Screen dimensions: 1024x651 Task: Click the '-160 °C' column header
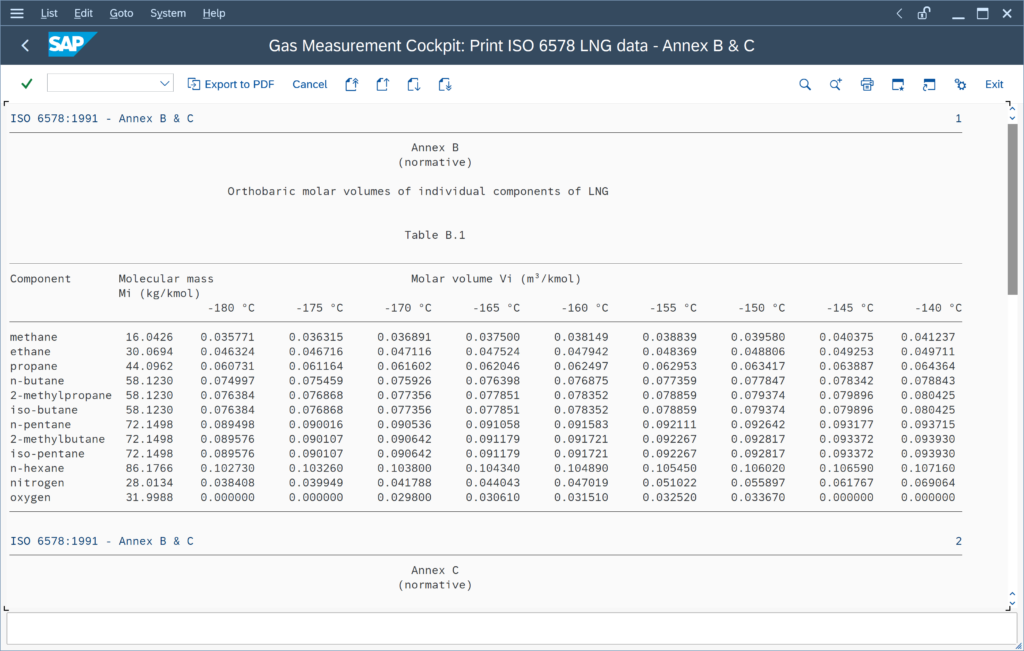click(x=584, y=308)
